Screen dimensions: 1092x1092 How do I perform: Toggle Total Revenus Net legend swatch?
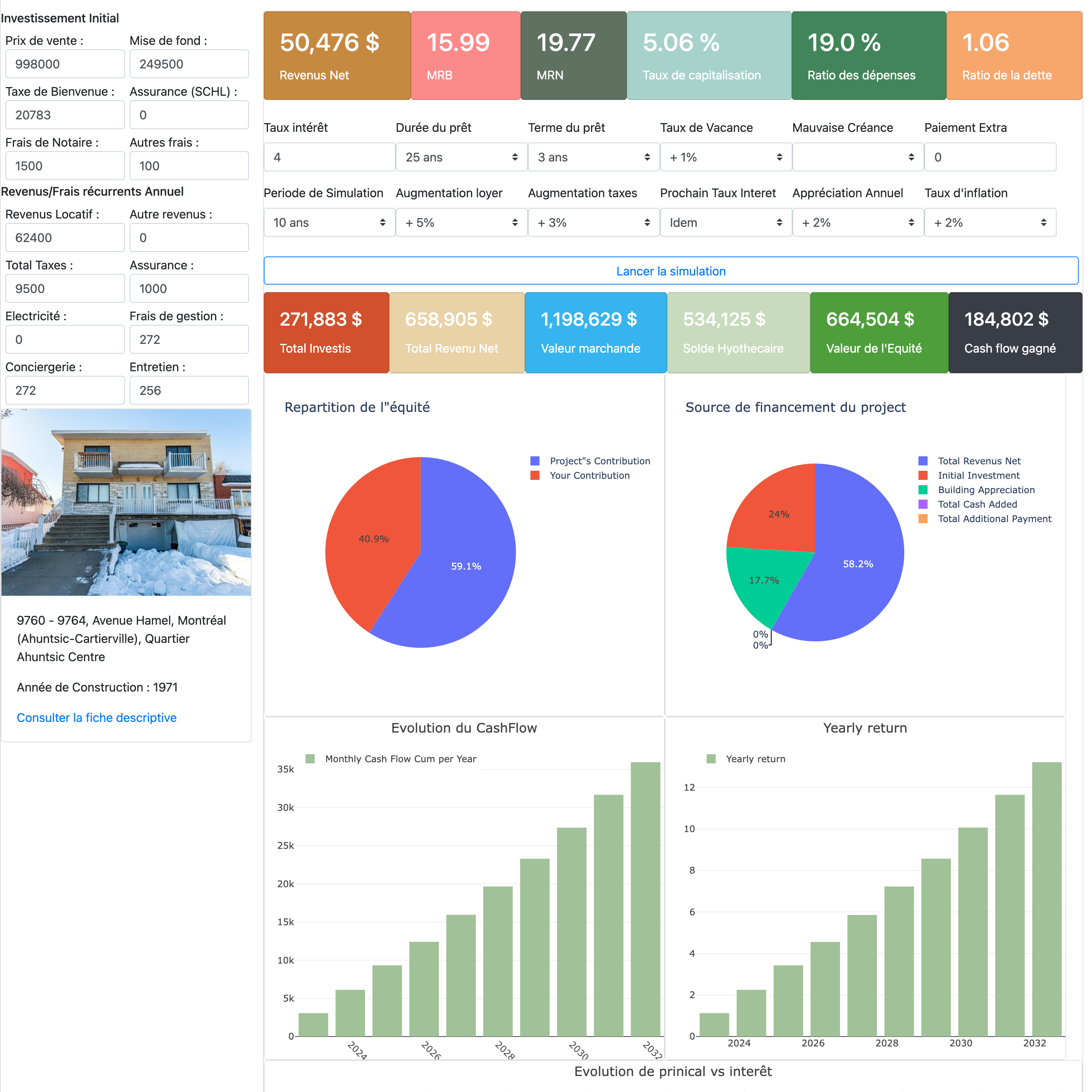(922, 461)
